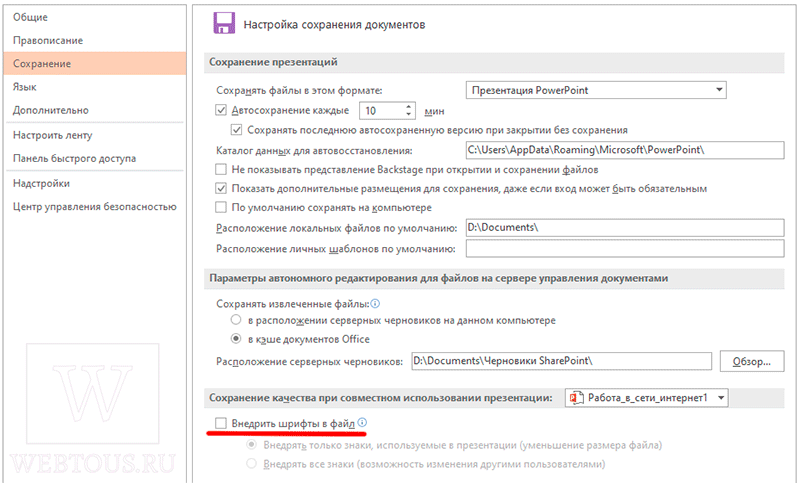Click the 'Настройка сохранения документов' heading
This screenshot has width=800, height=483.
tap(334, 24)
